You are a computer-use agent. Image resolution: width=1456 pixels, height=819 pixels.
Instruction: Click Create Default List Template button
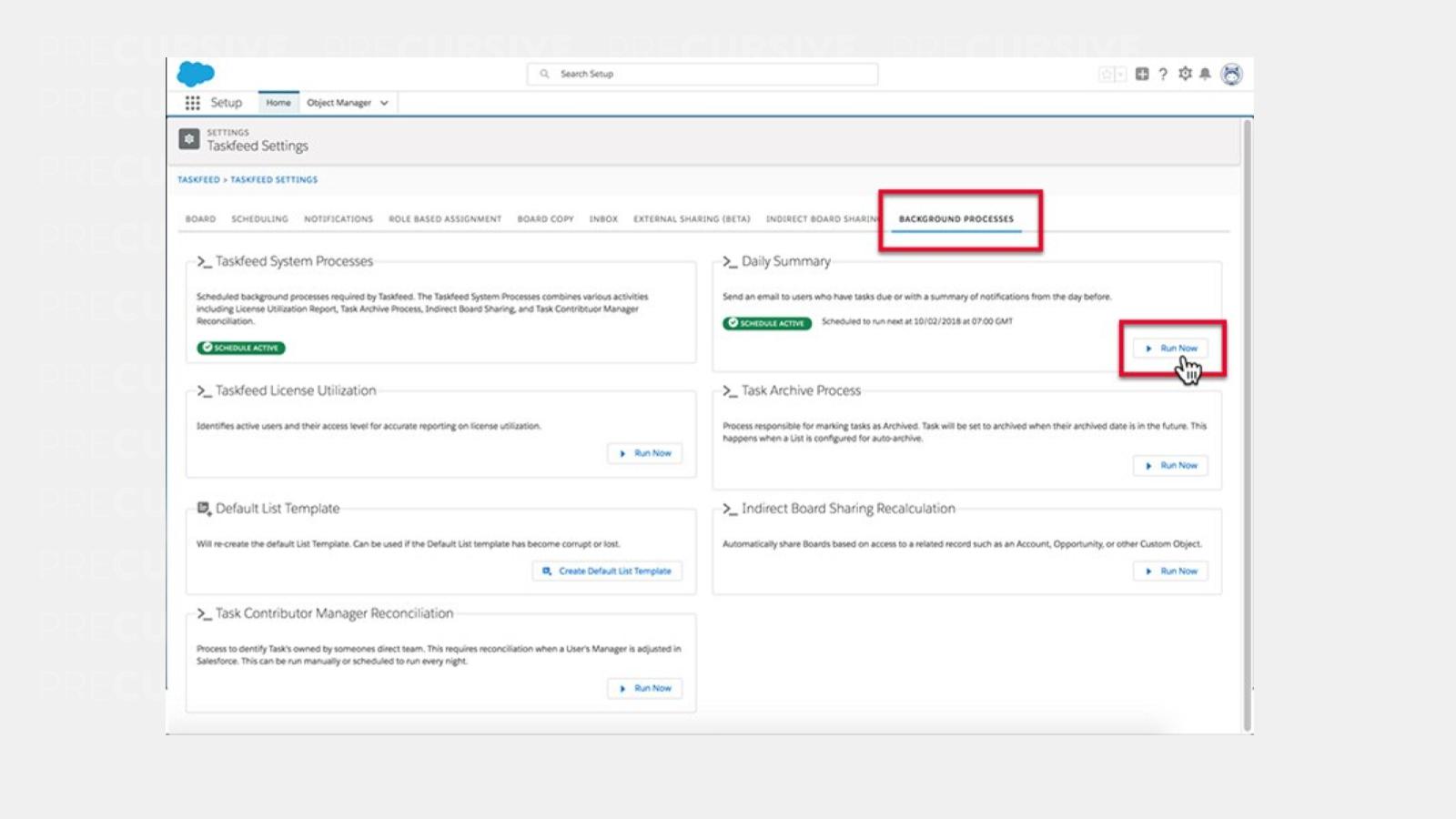(x=607, y=571)
